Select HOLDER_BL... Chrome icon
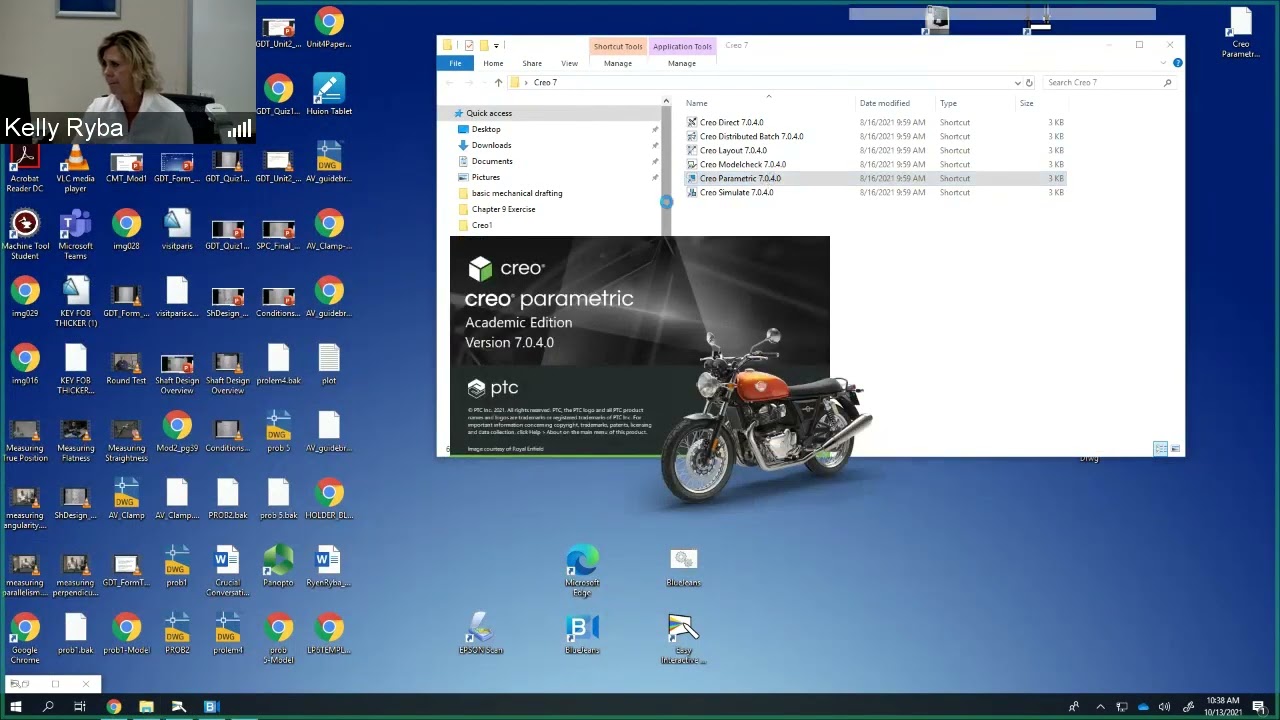Viewport: 1280px width, 720px height. [x=329, y=500]
